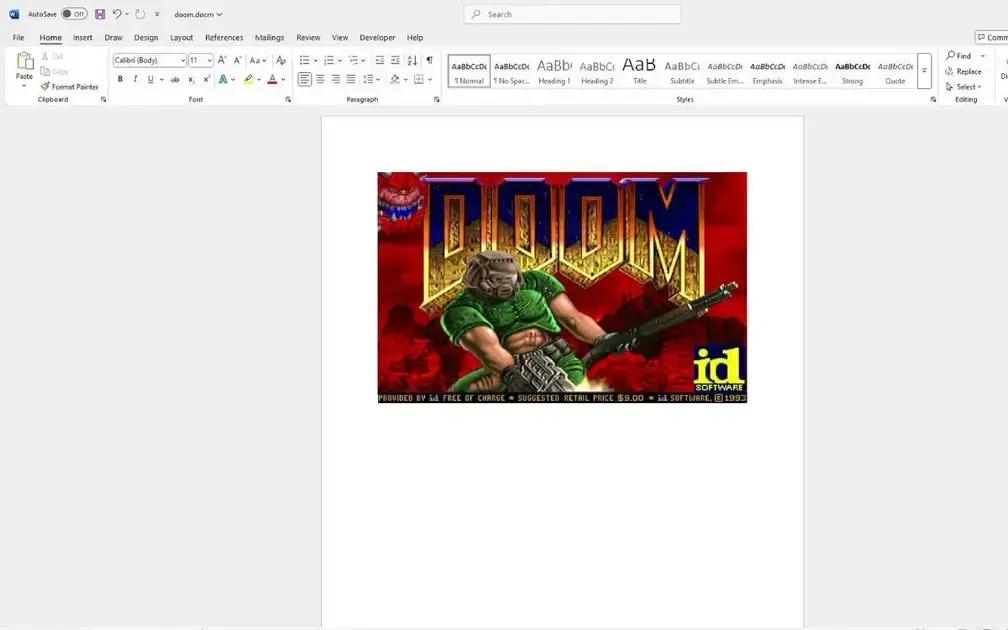Image resolution: width=1008 pixels, height=630 pixels.
Task: Open the Calibri (Body) font name dropdown
Action: [x=183, y=60]
